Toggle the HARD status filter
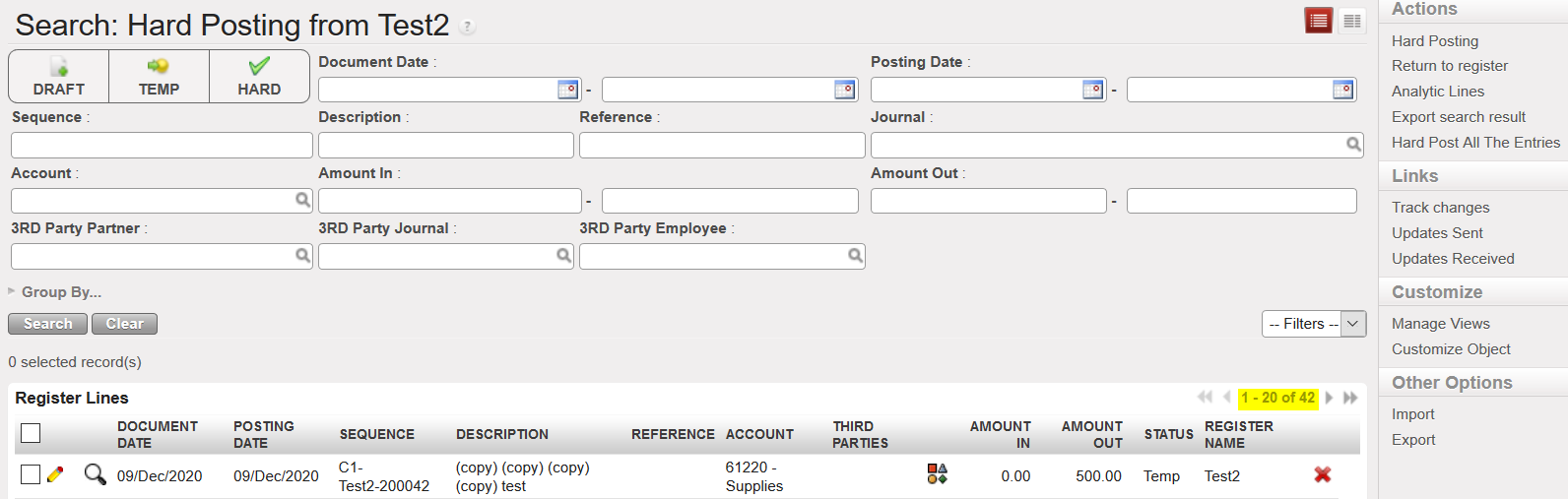 [x=259, y=77]
